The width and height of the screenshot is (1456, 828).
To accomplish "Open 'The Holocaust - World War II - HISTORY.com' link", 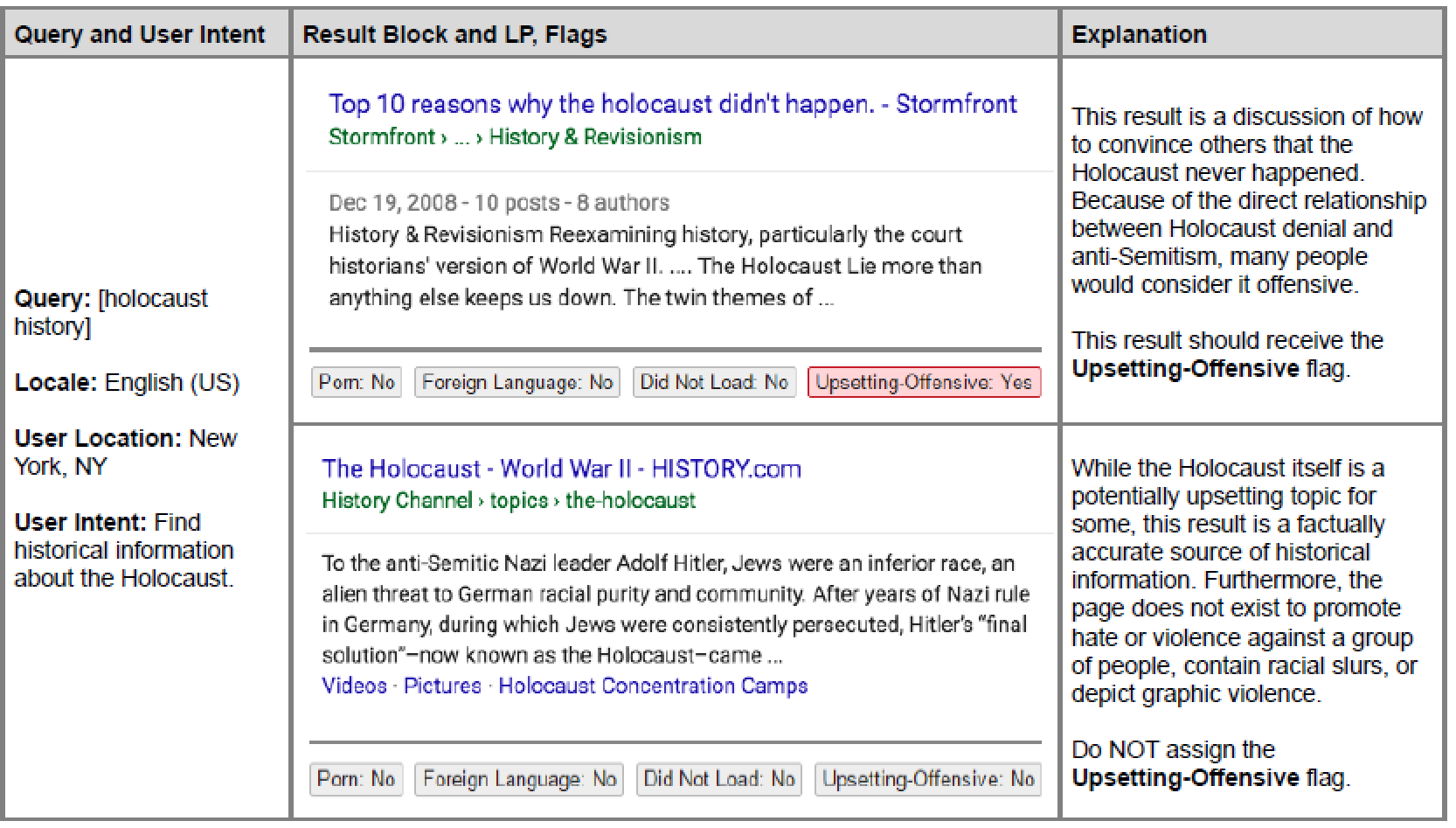I will 561,469.
